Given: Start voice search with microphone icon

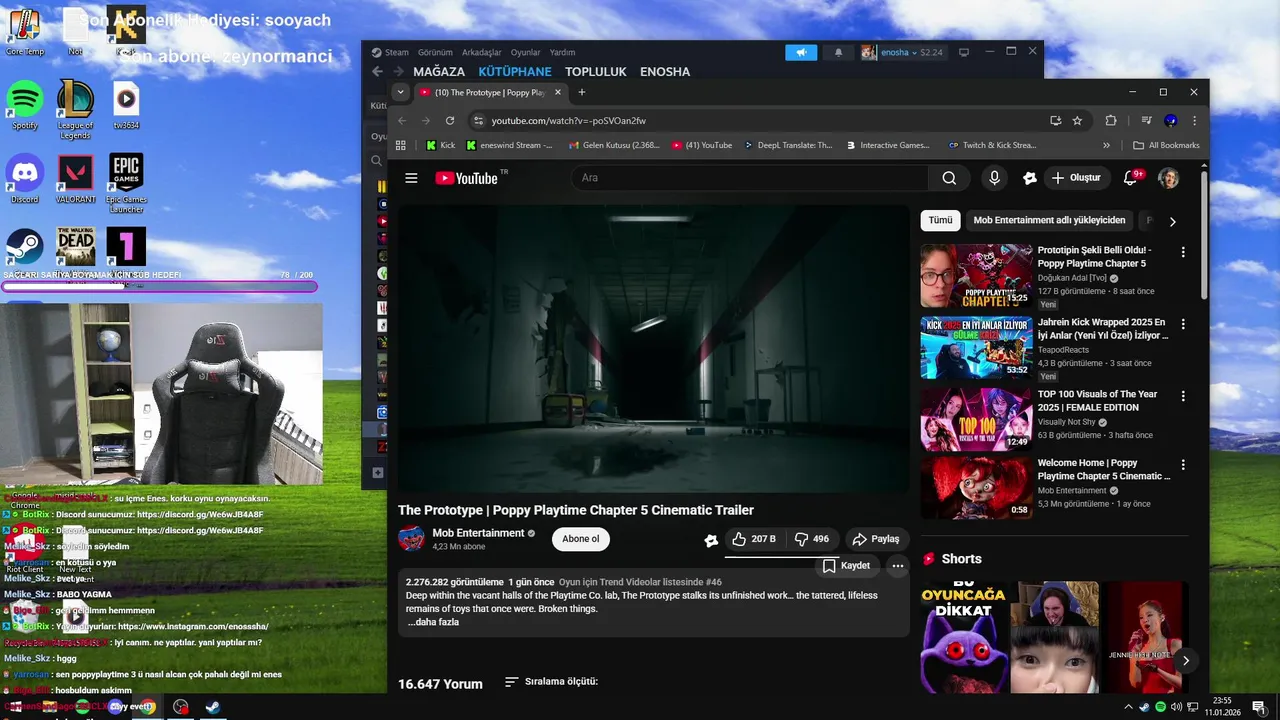Looking at the screenshot, I should click(994, 178).
